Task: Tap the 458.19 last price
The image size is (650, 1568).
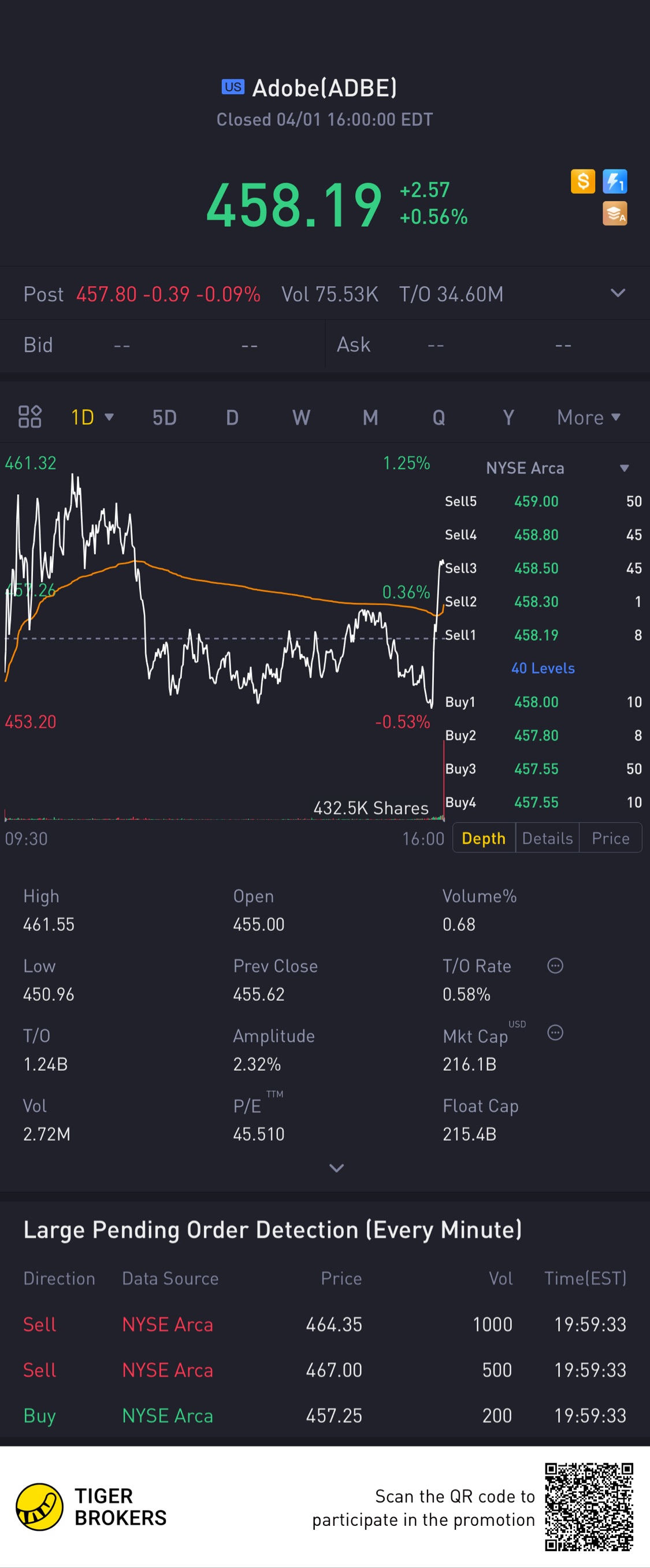Action: (x=294, y=206)
